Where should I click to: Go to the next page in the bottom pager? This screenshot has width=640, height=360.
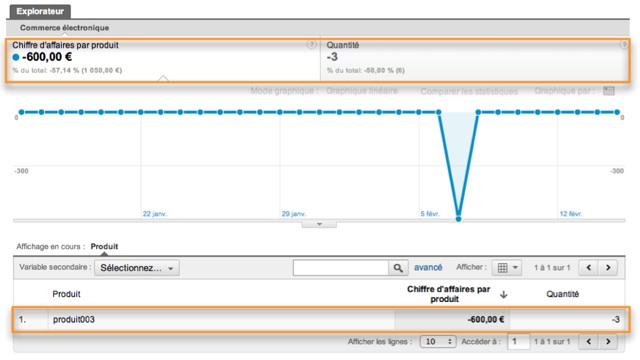coord(608,342)
